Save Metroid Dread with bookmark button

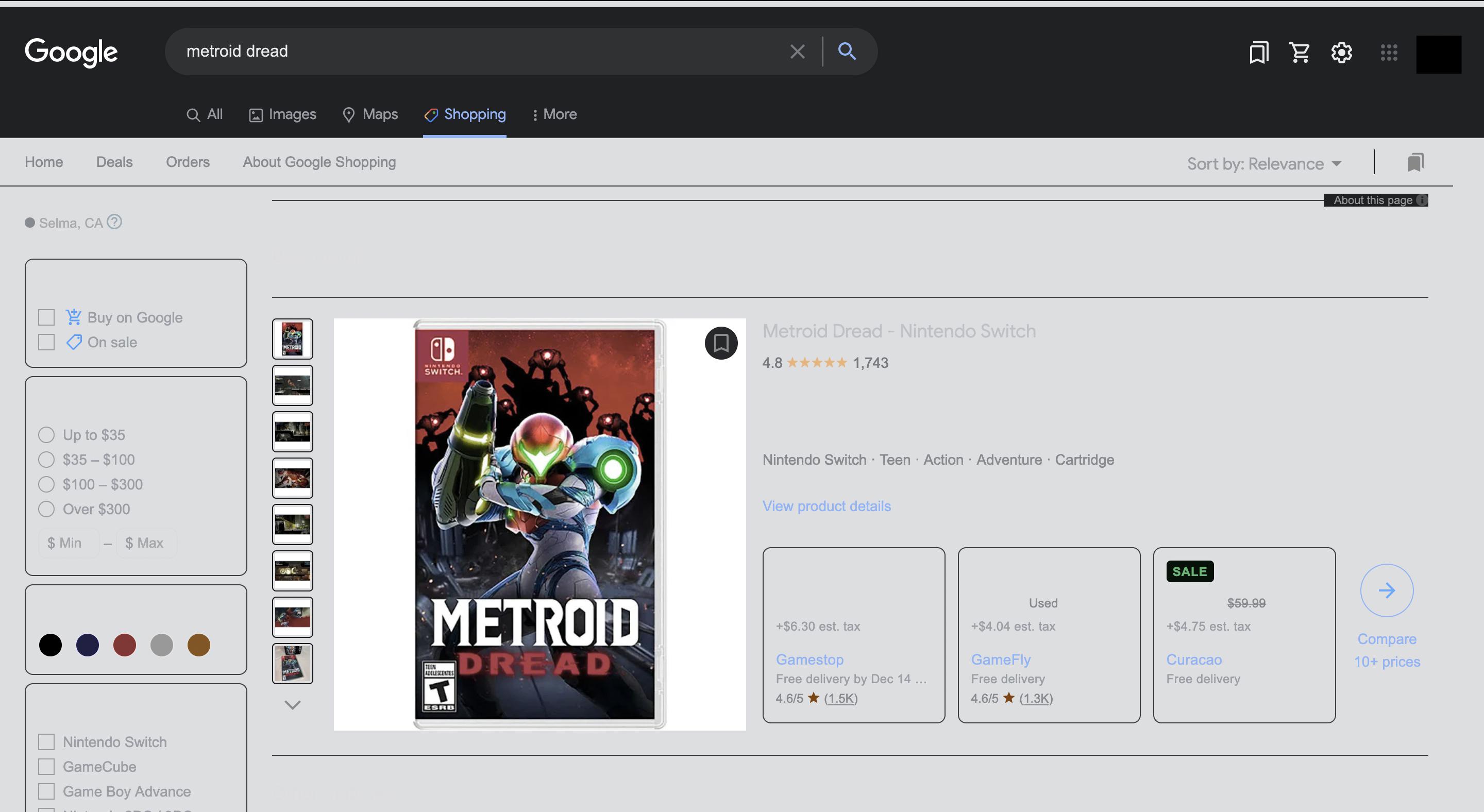coord(721,343)
